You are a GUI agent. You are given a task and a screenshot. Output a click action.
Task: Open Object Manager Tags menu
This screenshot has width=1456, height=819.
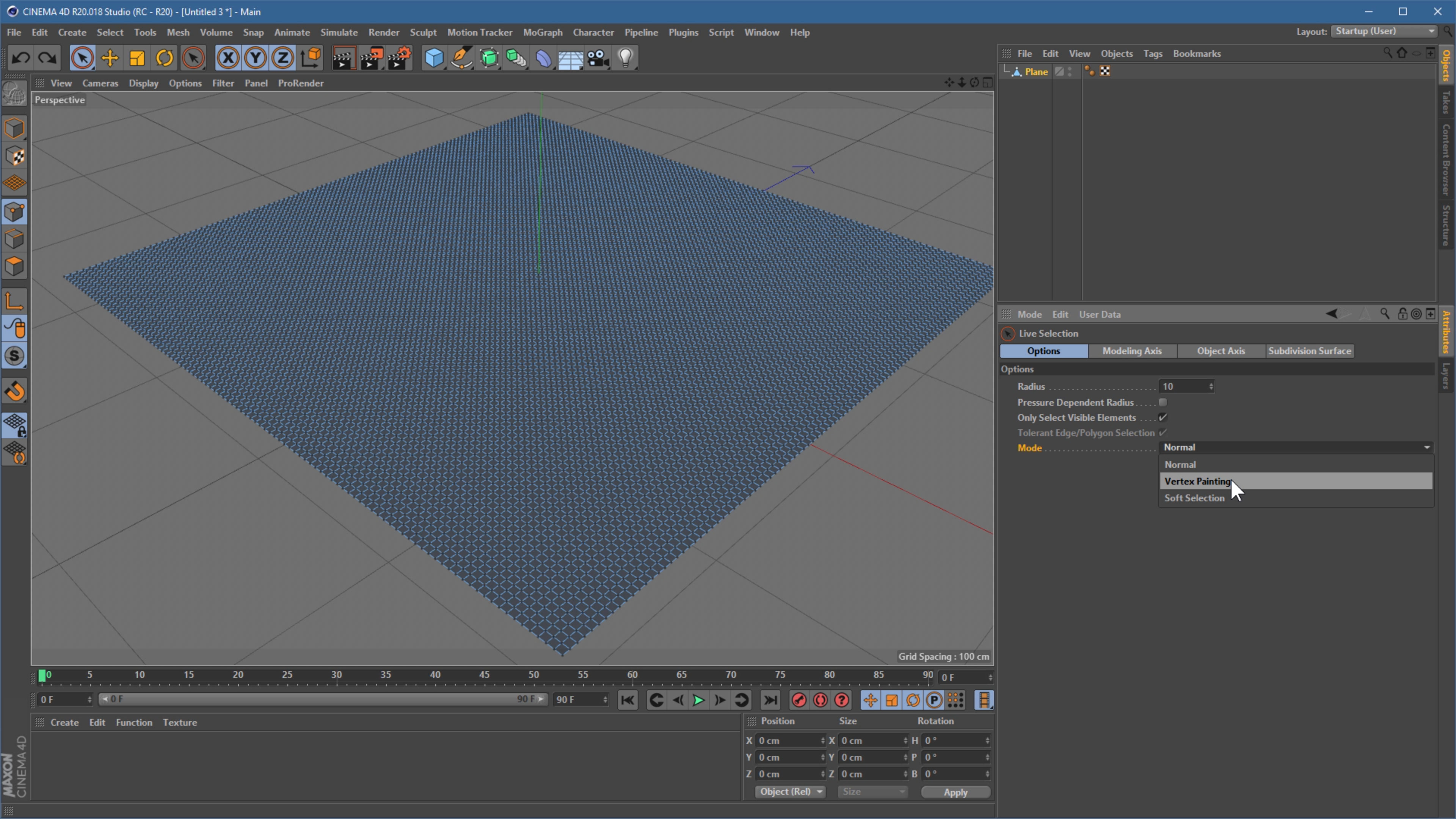pos(1153,54)
